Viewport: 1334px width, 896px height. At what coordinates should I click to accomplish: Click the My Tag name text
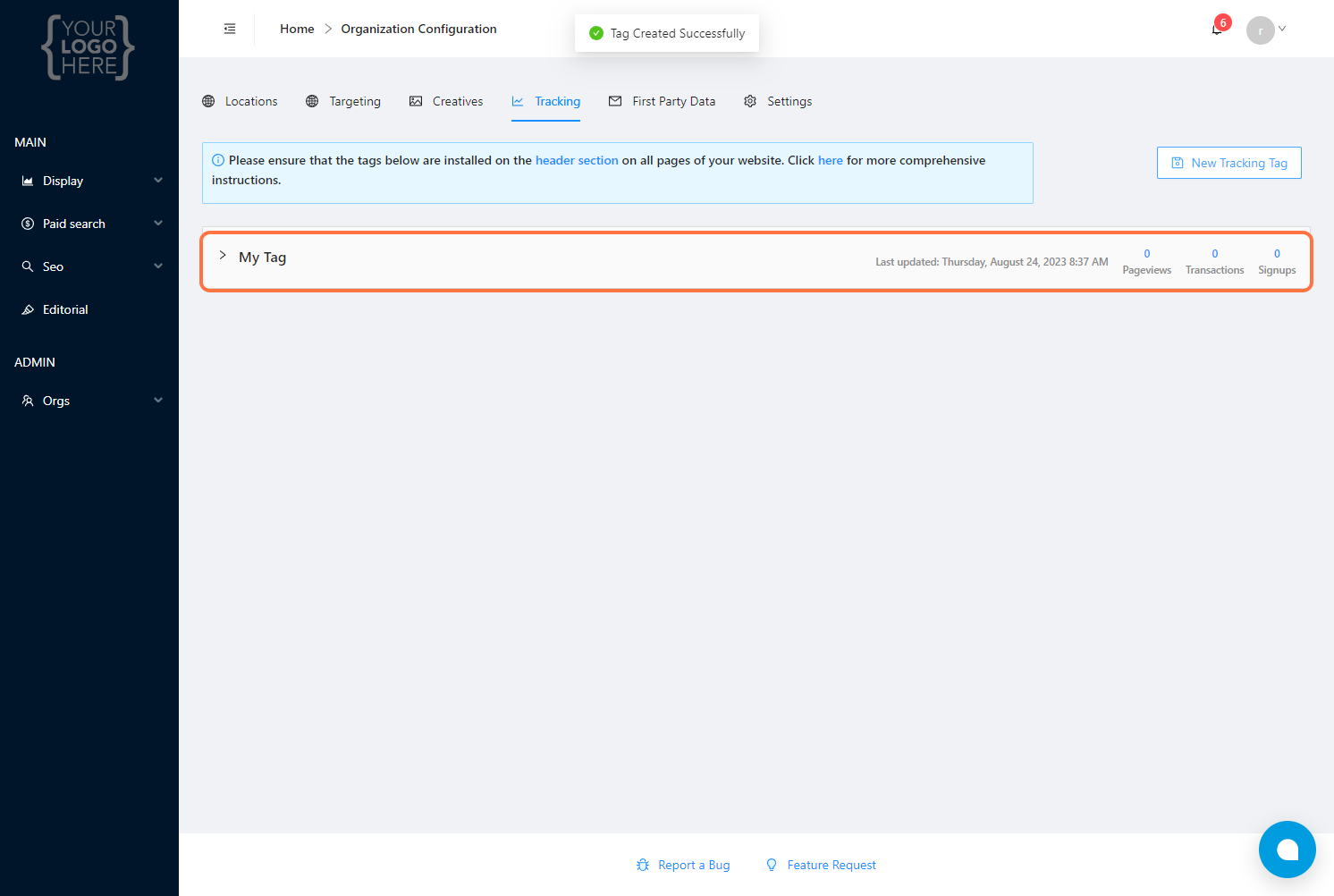(262, 258)
